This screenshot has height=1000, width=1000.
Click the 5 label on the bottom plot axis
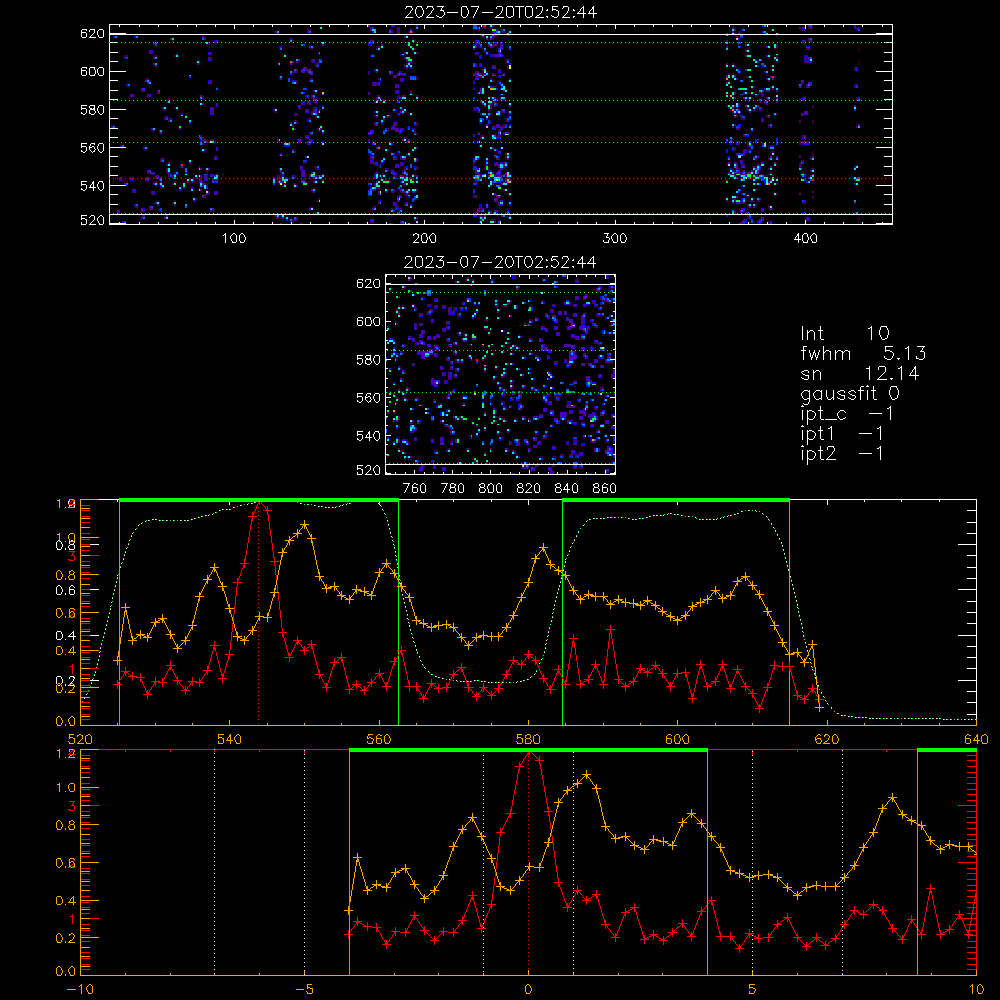753,990
